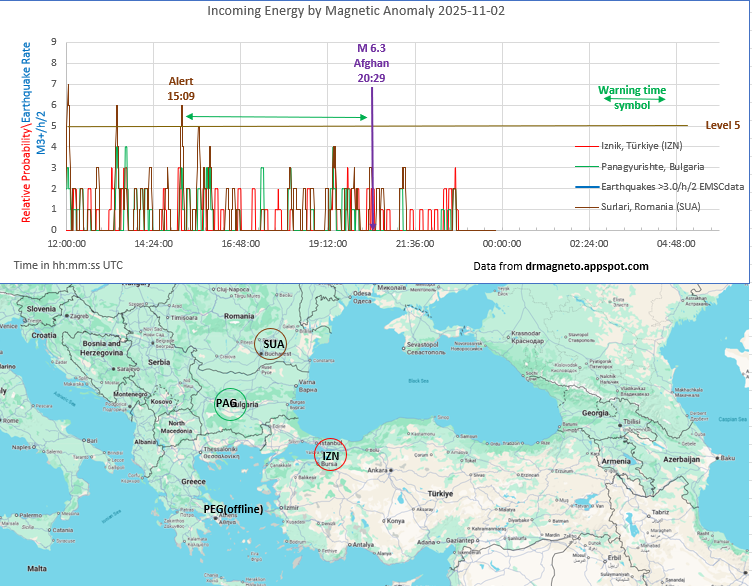Click the red IZN station circle near Bursa

pyautogui.click(x=331, y=455)
